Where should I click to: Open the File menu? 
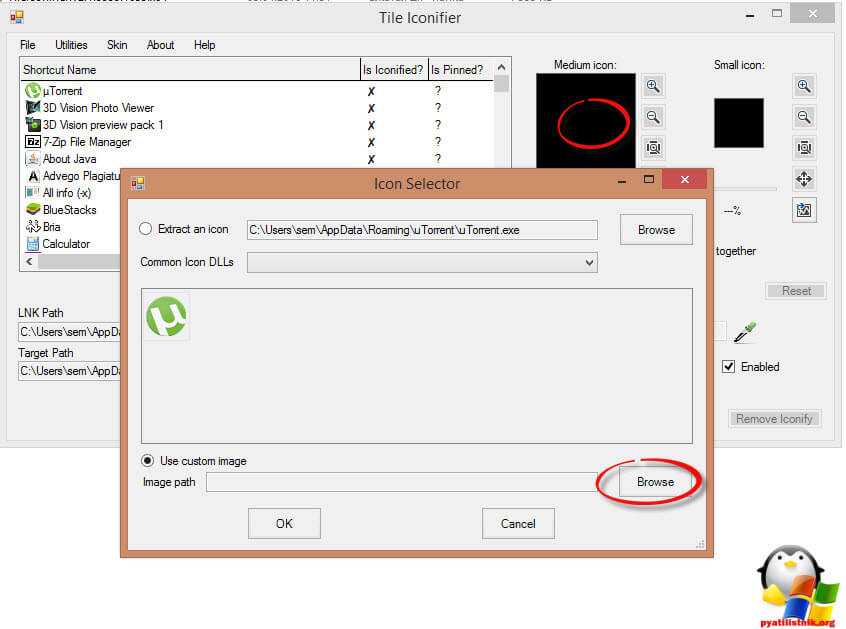27,45
